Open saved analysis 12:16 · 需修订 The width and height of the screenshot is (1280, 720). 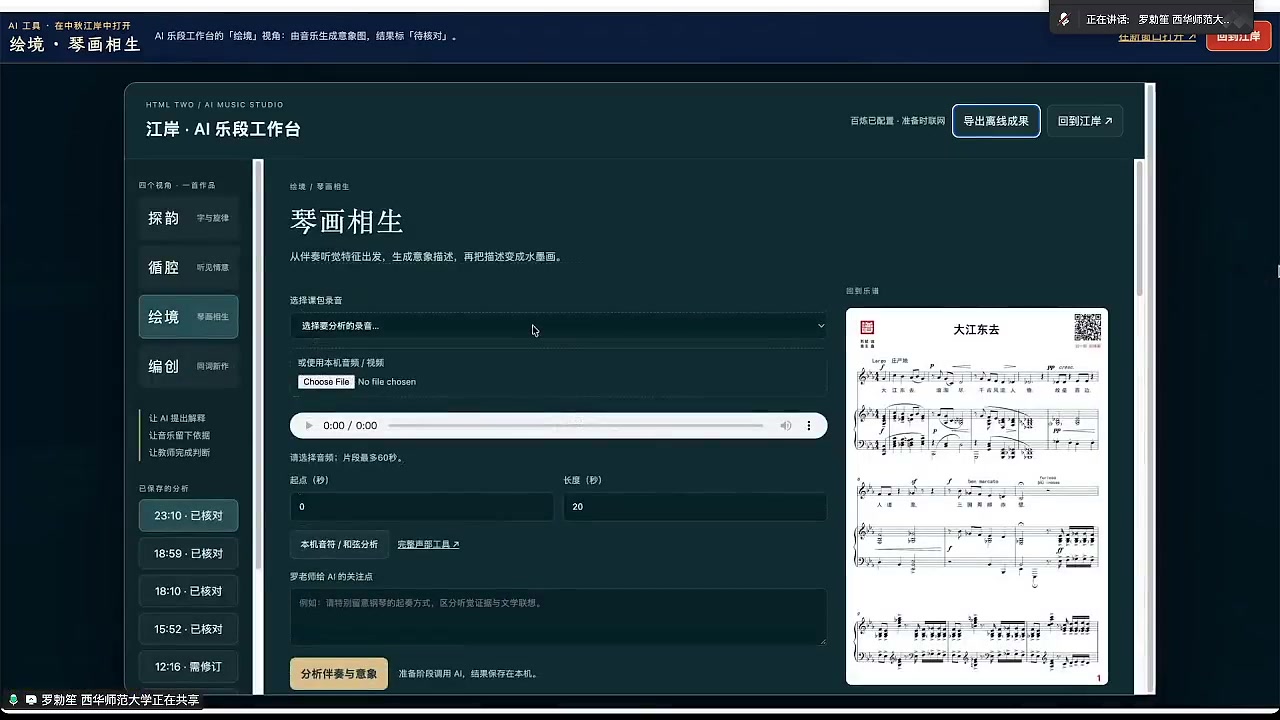click(188, 666)
